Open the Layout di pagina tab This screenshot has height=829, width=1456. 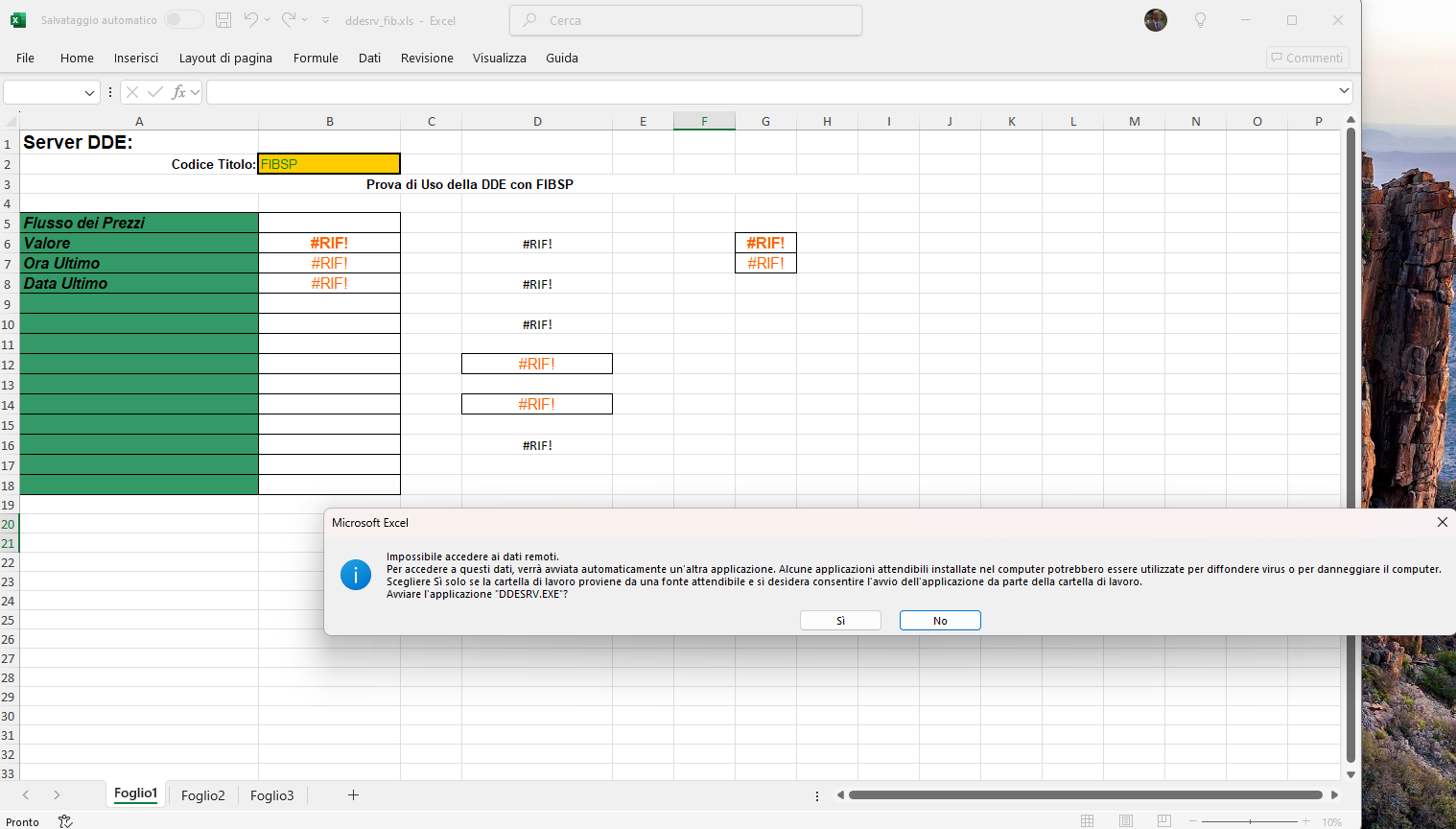point(225,58)
